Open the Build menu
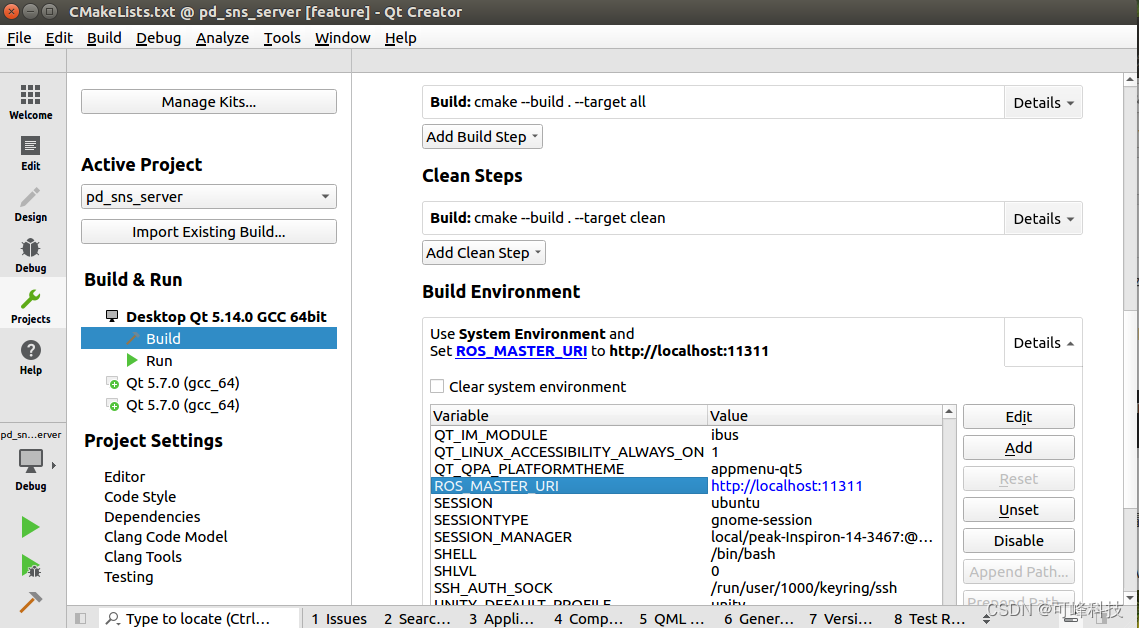The width and height of the screenshot is (1139, 628). [x=104, y=38]
